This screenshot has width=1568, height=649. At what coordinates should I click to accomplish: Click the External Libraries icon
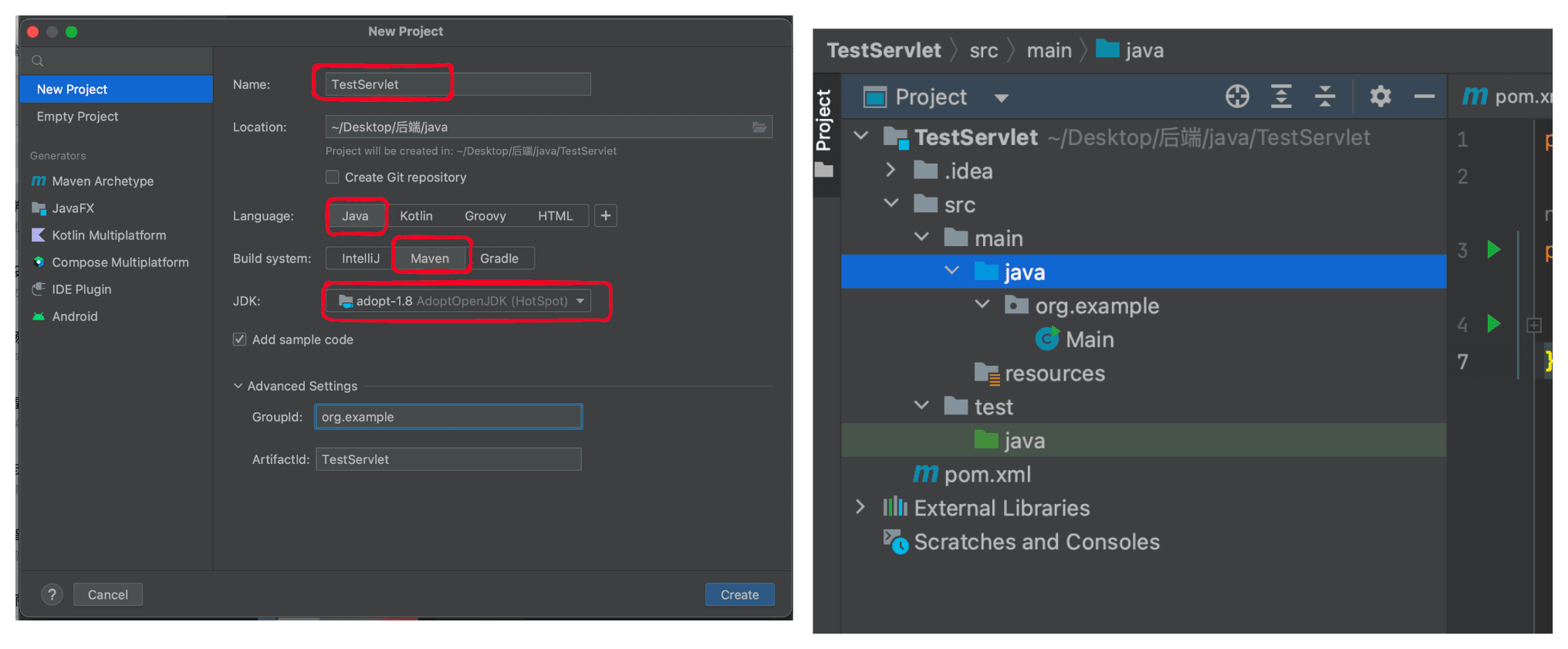pos(895,507)
